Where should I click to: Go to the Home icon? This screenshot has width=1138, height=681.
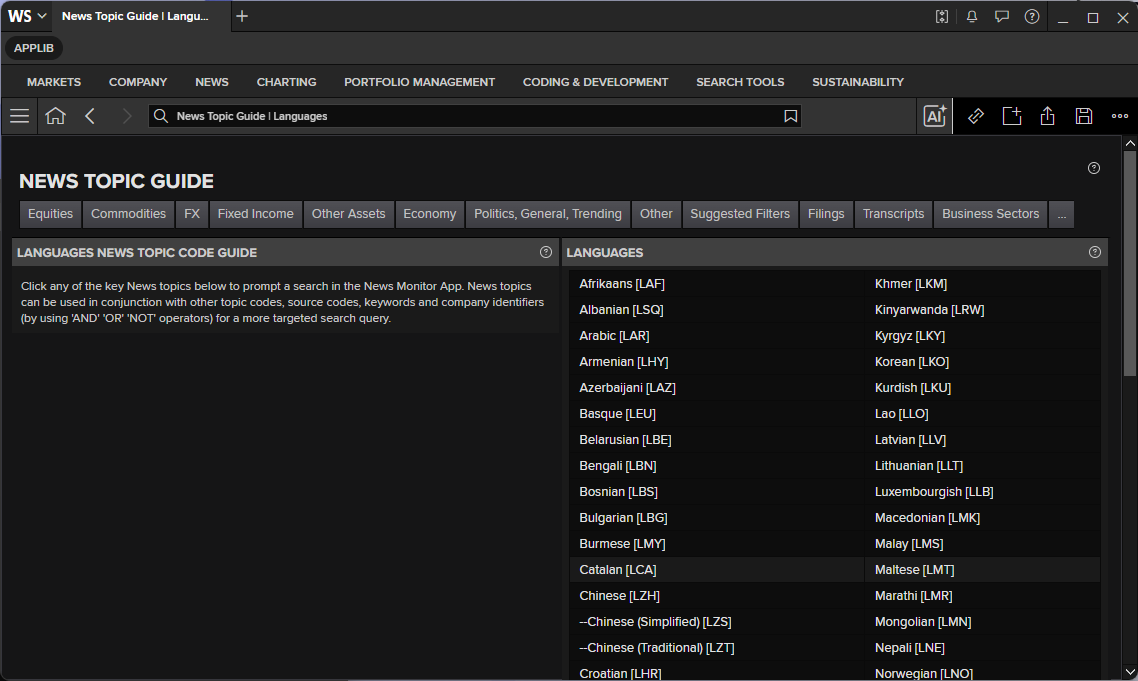55,116
